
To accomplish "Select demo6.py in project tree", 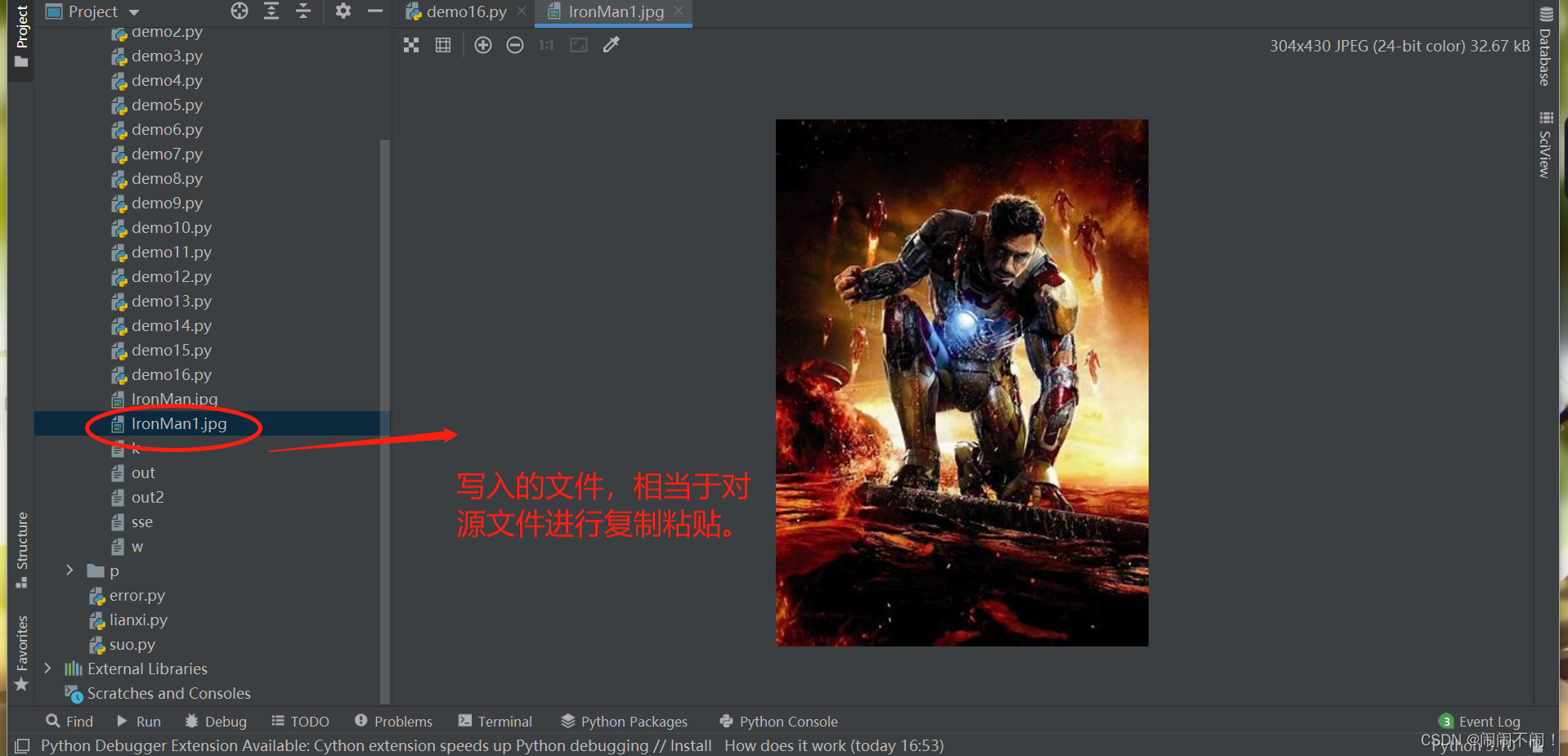I will click(x=167, y=129).
